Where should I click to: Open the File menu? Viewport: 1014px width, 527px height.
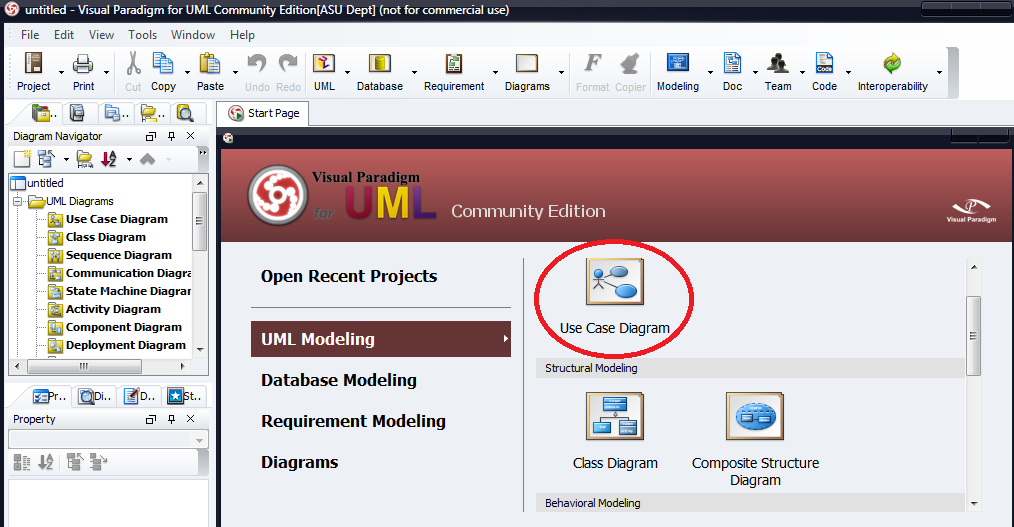pyautogui.click(x=30, y=35)
